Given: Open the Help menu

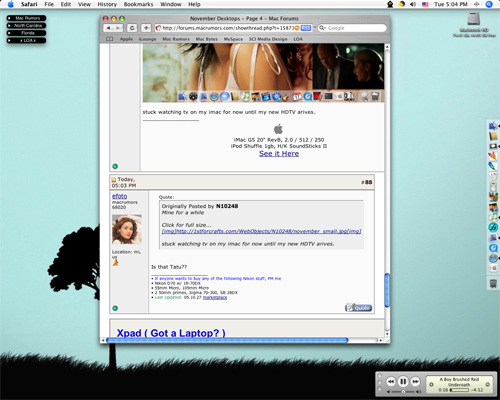Looking at the screenshot, I should [x=194, y=4].
